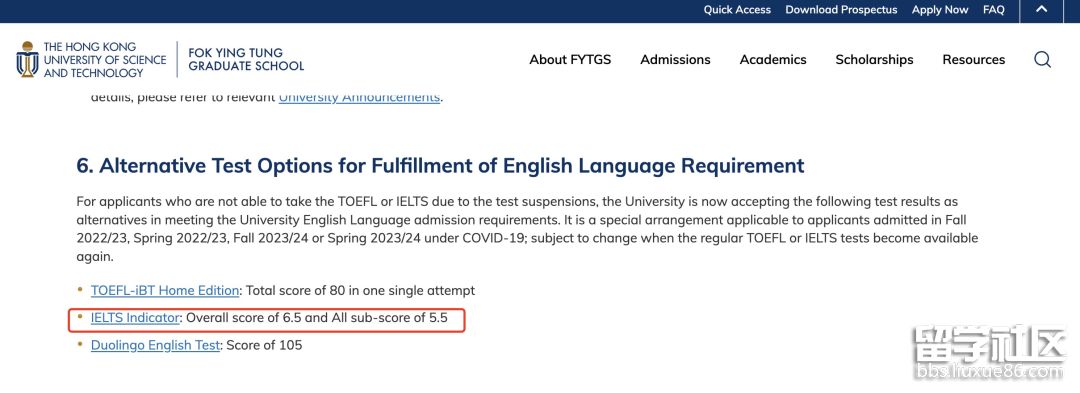The height and width of the screenshot is (393, 1080).
Task: Open the Admissions menu
Action: click(x=675, y=60)
